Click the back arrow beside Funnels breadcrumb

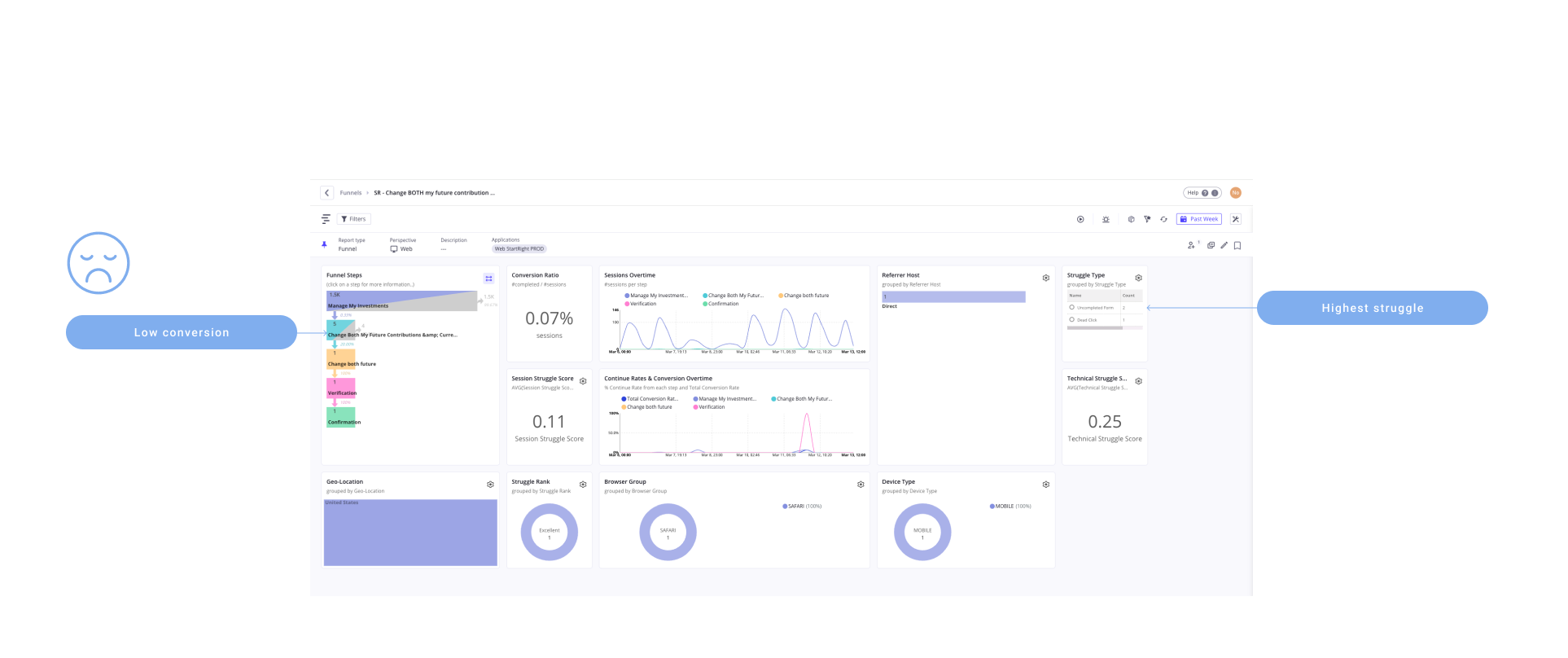point(326,193)
